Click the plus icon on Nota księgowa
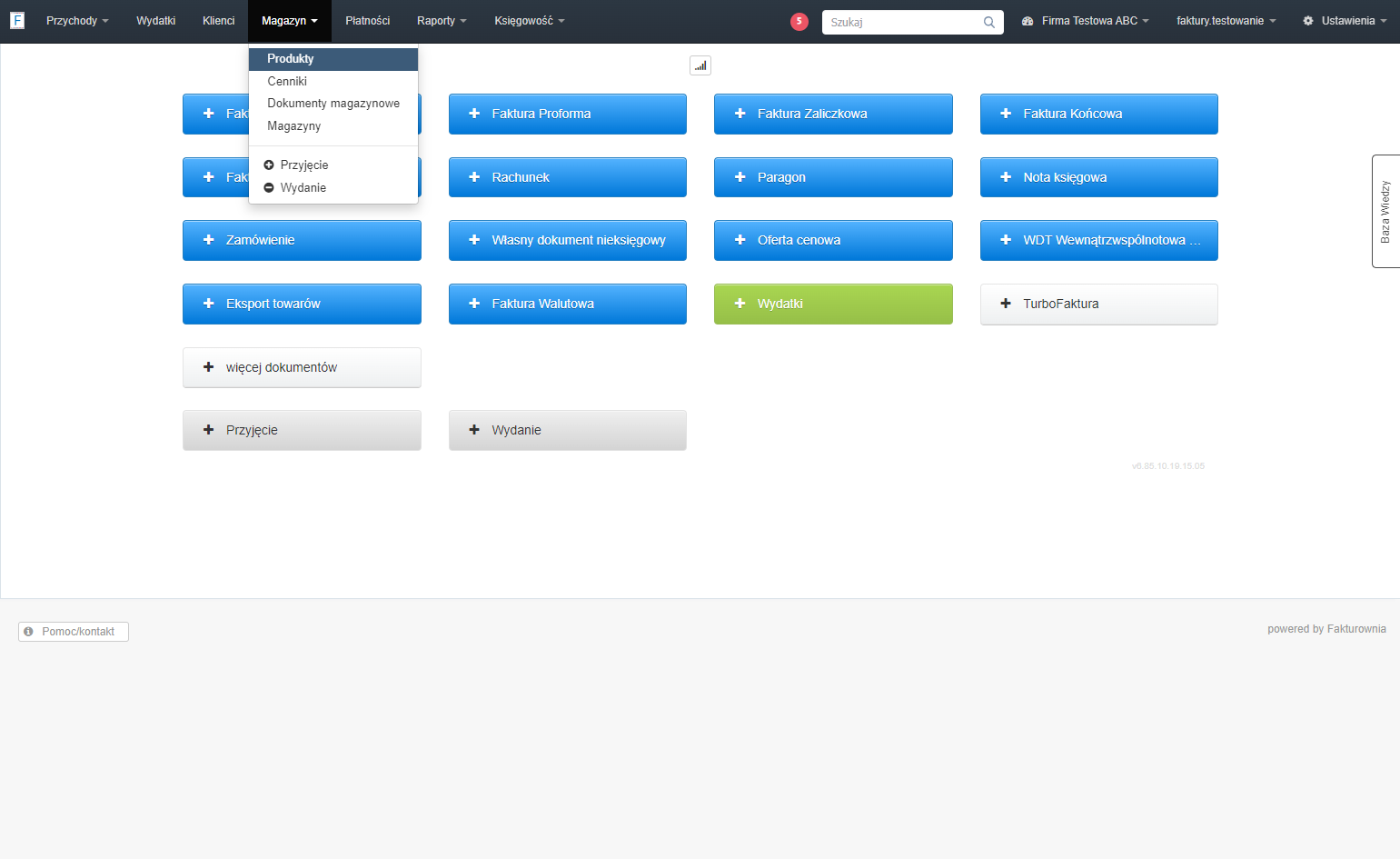The width and height of the screenshot is (1400, 859). tap(1006, 177)
